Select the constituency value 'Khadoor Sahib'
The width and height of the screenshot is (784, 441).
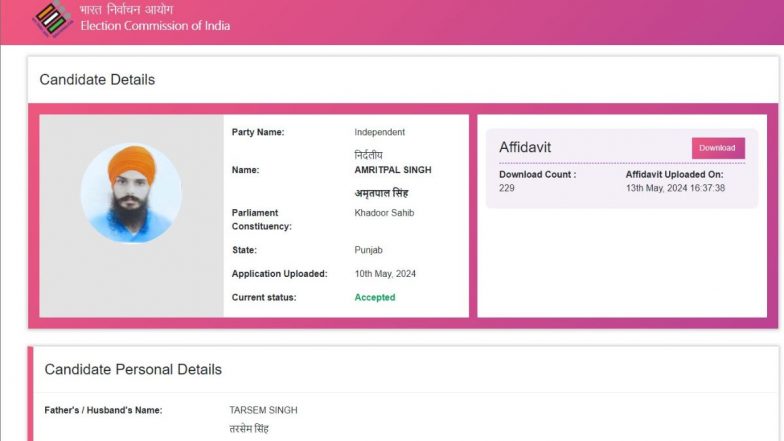[384, 212]
